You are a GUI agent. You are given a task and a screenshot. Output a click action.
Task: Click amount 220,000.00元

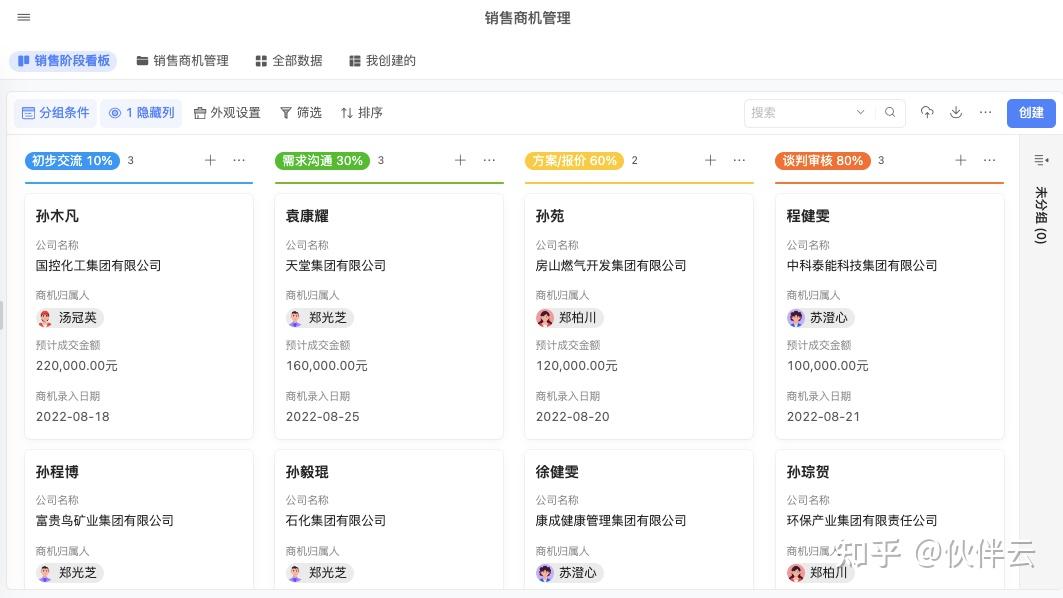click(77, 365)
